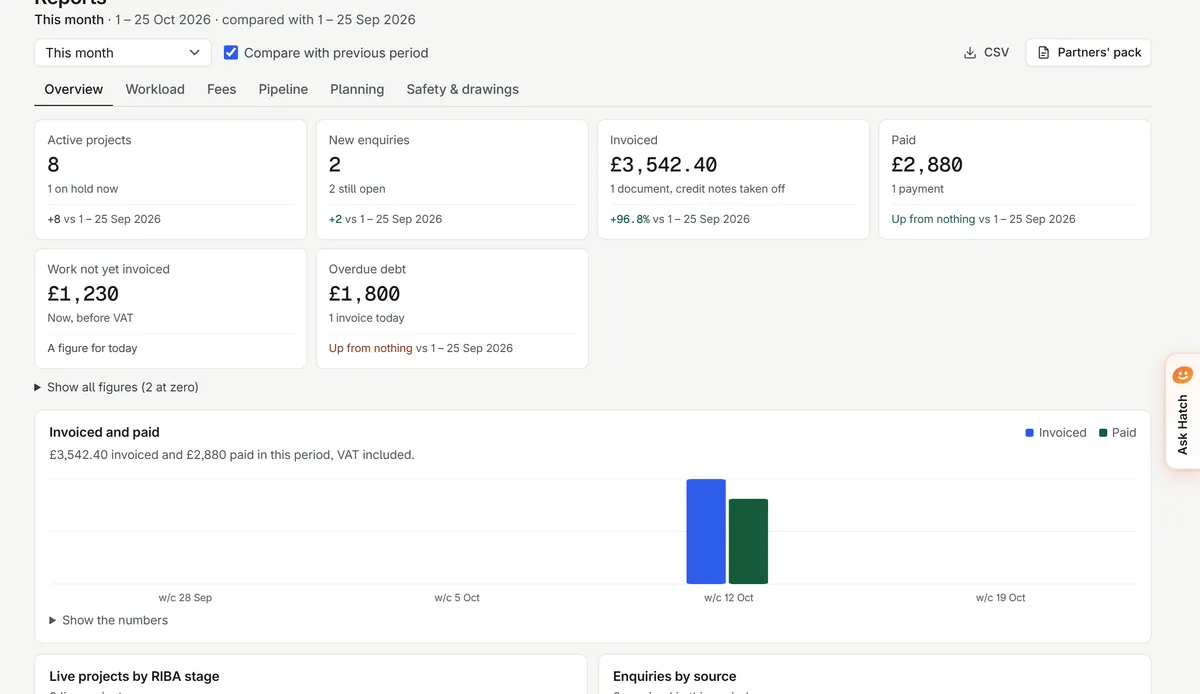
Task: Open the Partners' pack button
Action: coord(1089,53)
